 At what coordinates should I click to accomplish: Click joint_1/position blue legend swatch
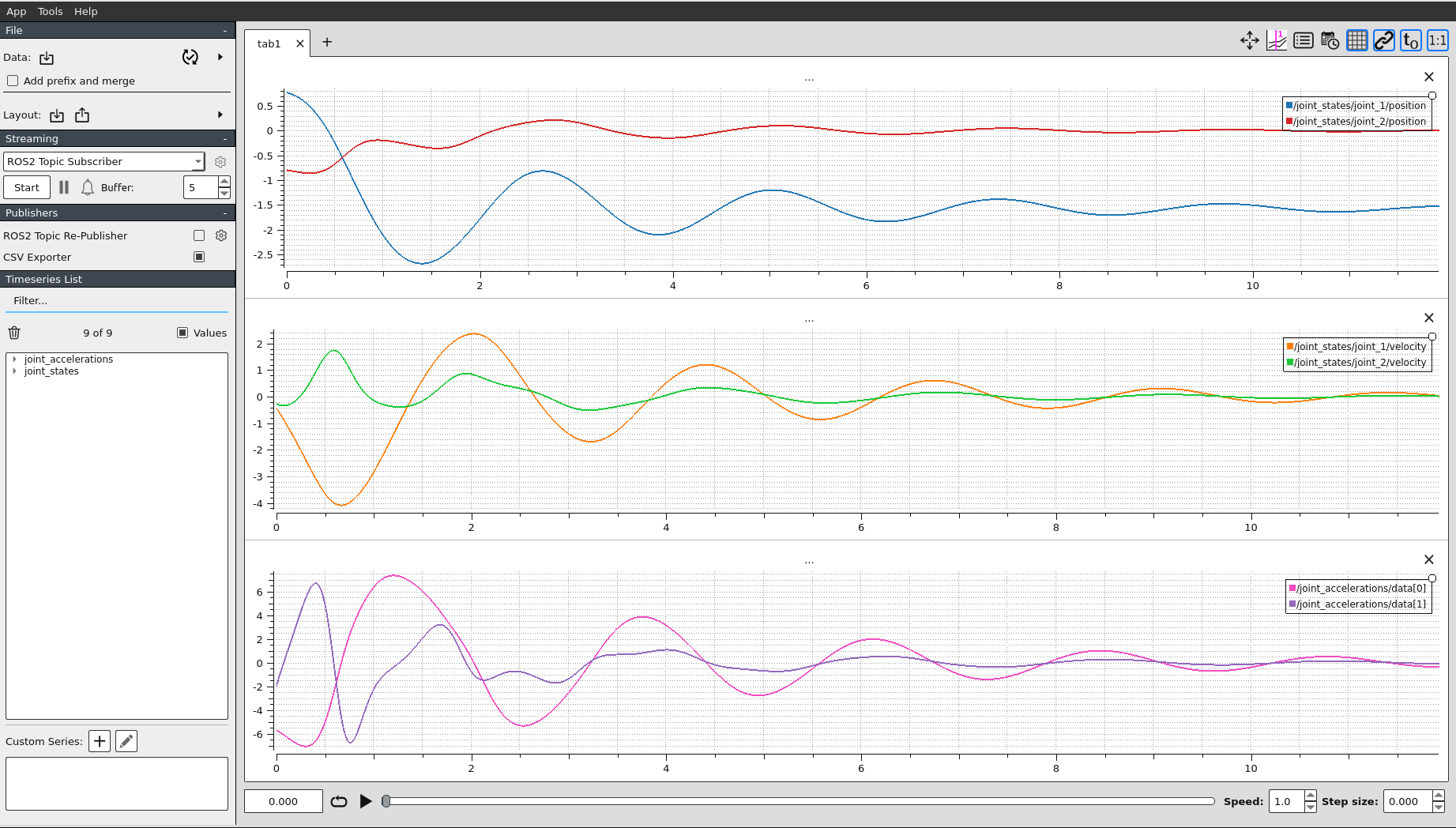[x=1289, y=105]
